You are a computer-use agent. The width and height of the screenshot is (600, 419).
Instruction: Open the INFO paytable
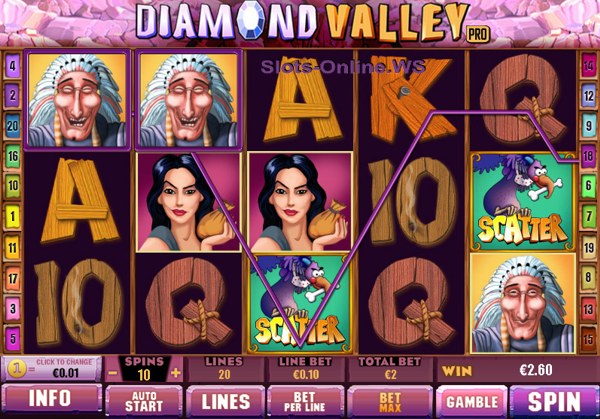pos(51,399)
